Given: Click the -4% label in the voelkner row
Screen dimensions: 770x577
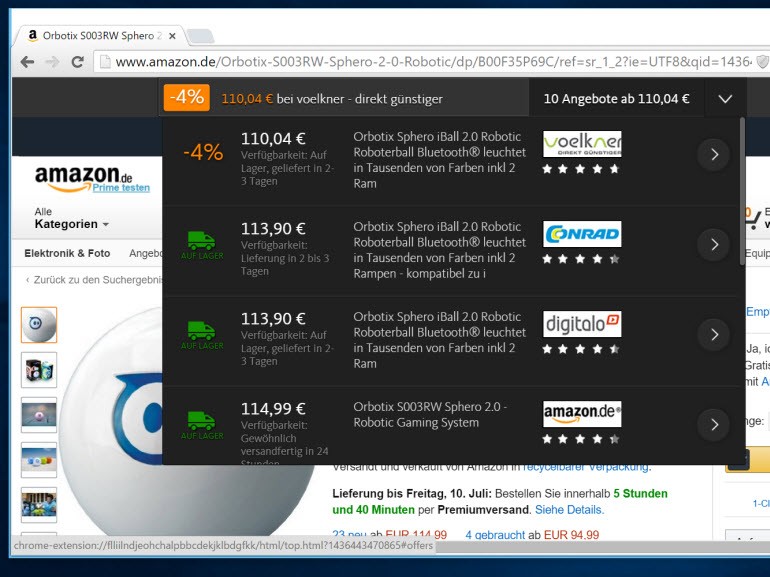Looking at the screenshot, I should (x=203, y=152).
